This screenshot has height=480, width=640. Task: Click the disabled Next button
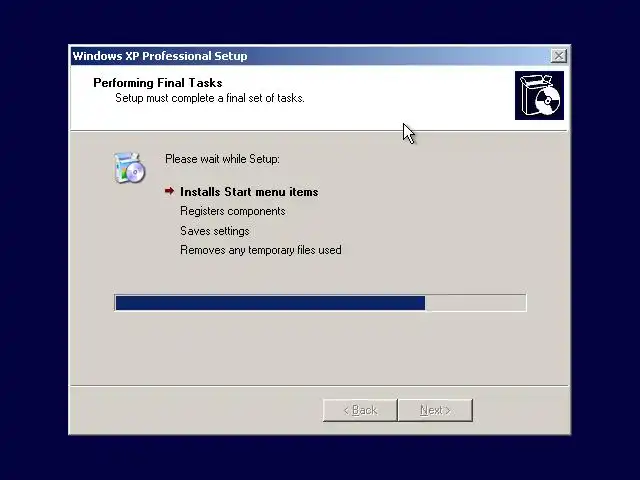pos(435,410)
